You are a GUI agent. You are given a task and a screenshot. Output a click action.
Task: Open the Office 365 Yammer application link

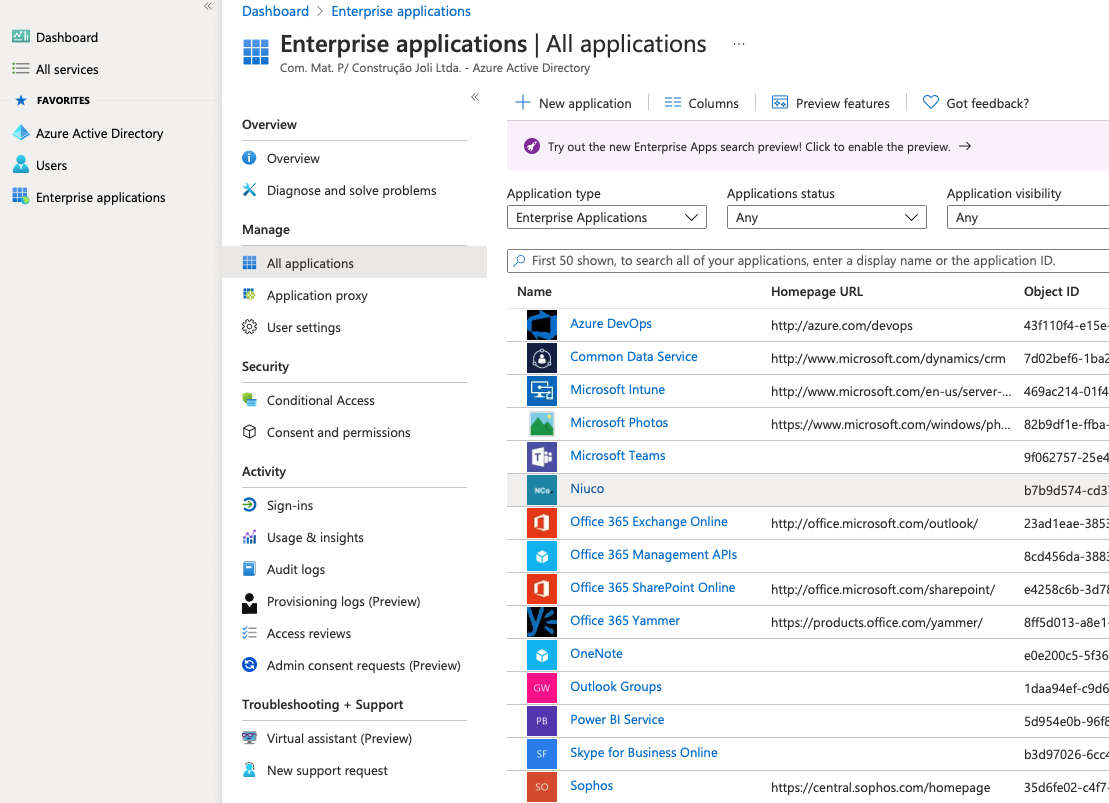[625, 620]
